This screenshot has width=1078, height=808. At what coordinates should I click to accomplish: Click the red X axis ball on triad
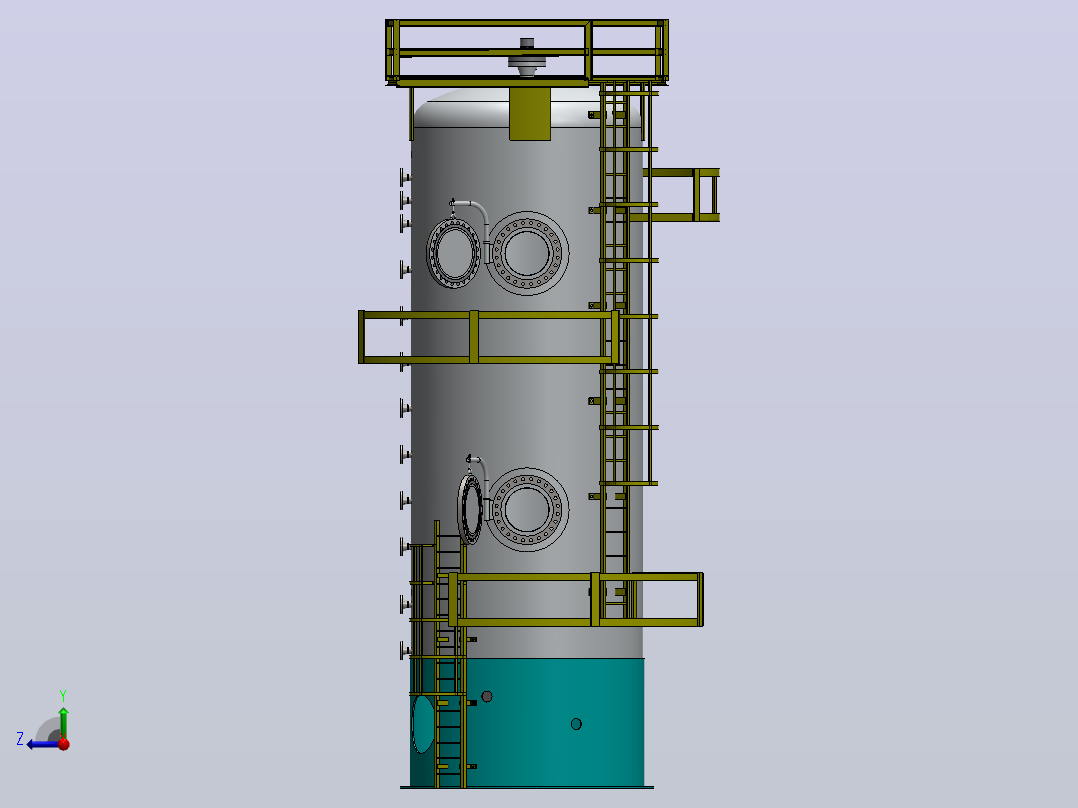pyautogui.click(x=64, y=743)
